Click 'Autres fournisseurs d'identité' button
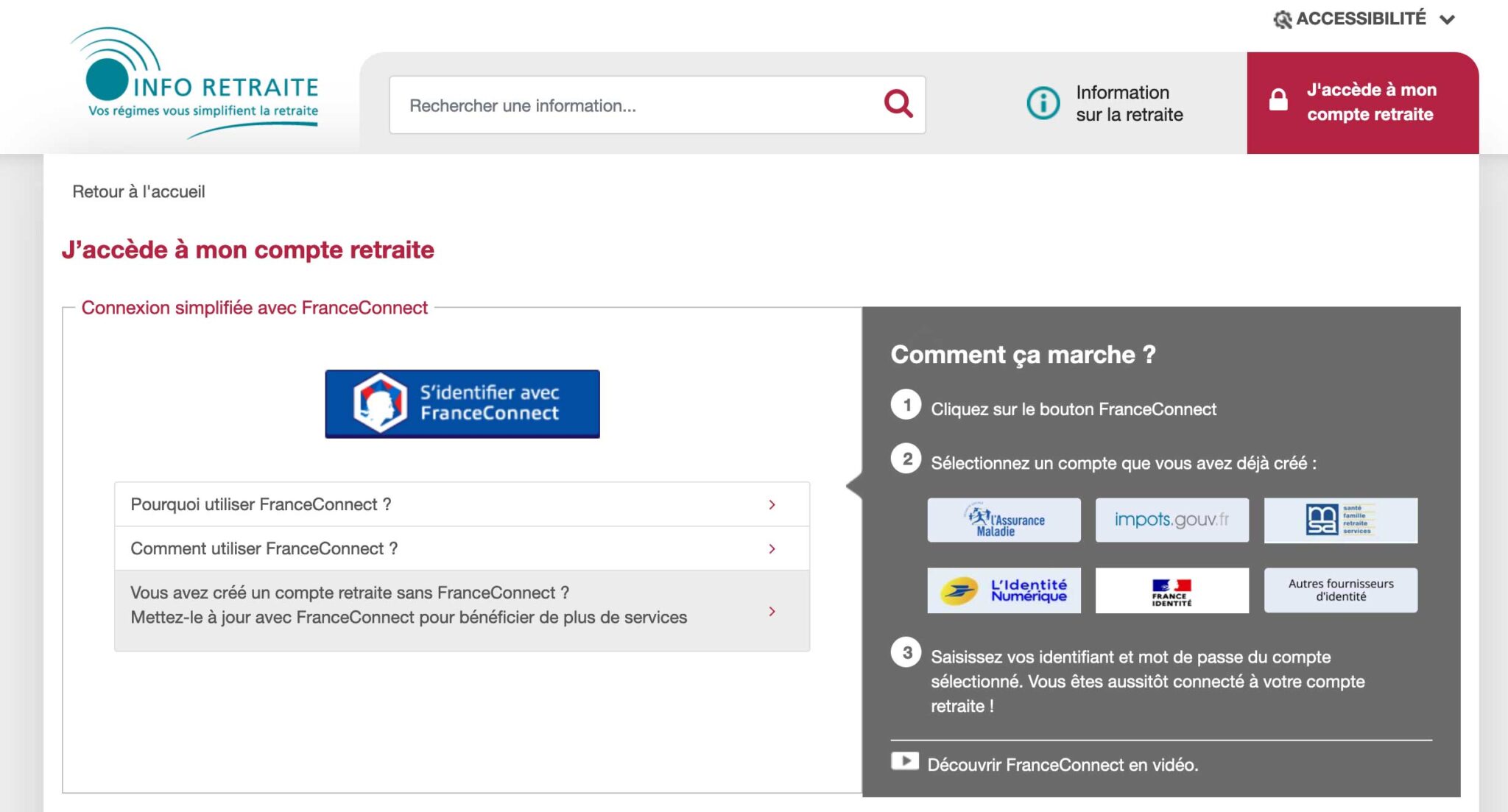Viewport: 1508px width, 812px height. (1340, 590)
